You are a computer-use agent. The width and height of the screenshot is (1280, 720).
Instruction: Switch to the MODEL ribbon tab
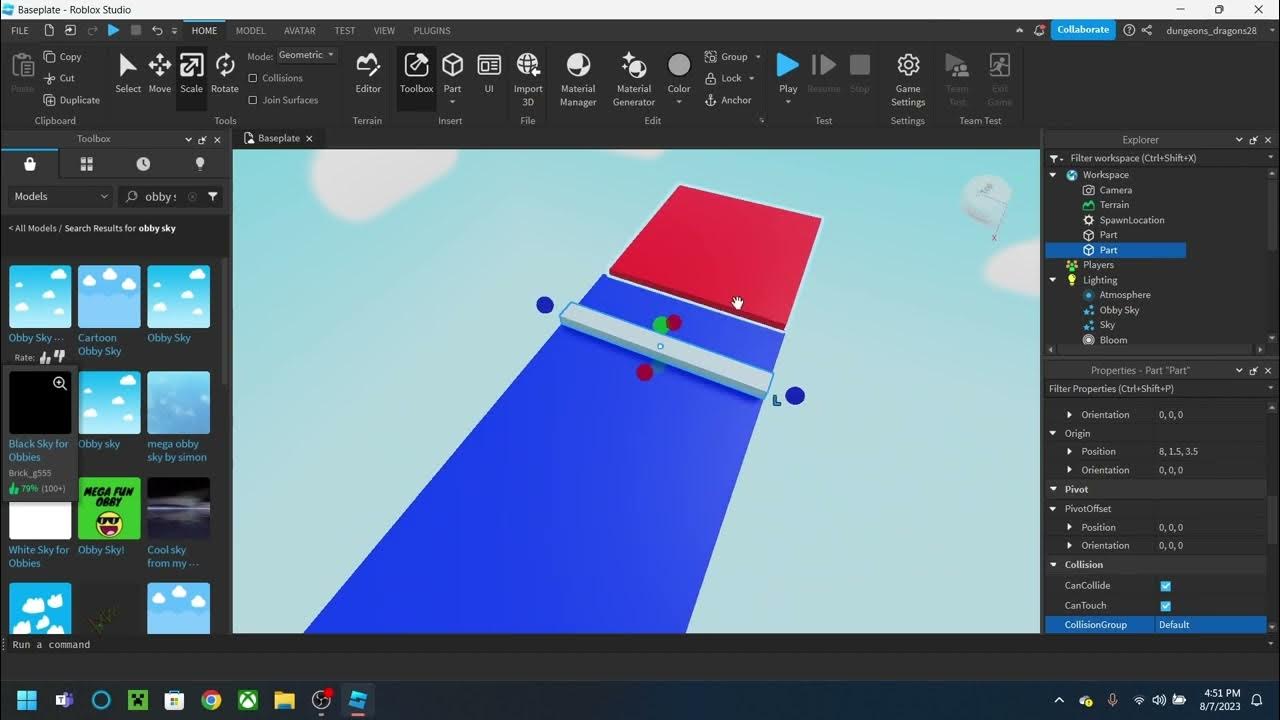[250, 31]
